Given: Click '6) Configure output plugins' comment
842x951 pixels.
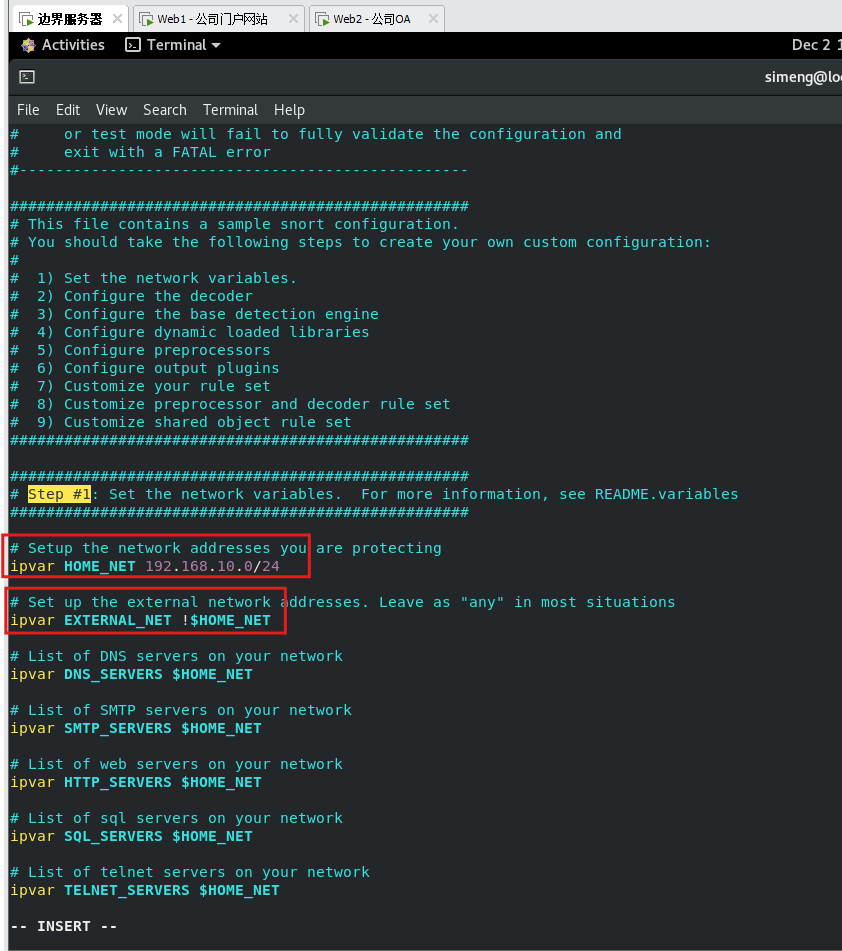Looking at the screenshot, I should 158,368.
